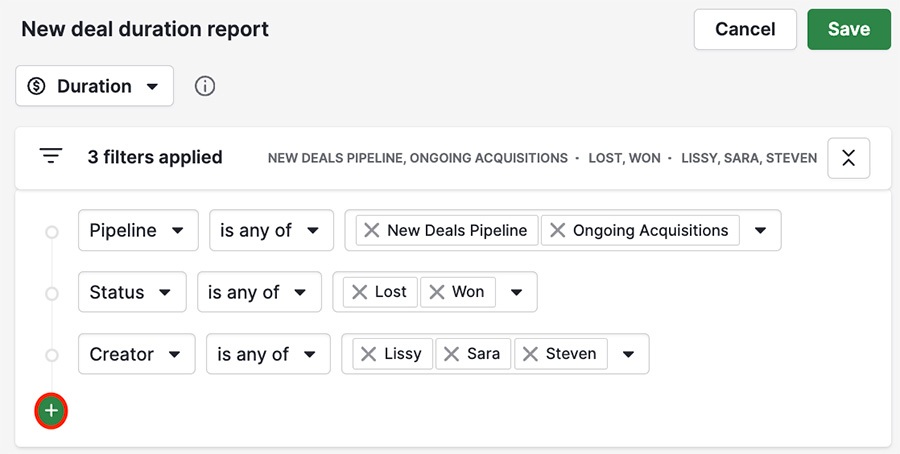The height and width of the screenshot is (454, 900).
Task: Remove Lissy from the Creator filter
Action: (x=368, y=354)
